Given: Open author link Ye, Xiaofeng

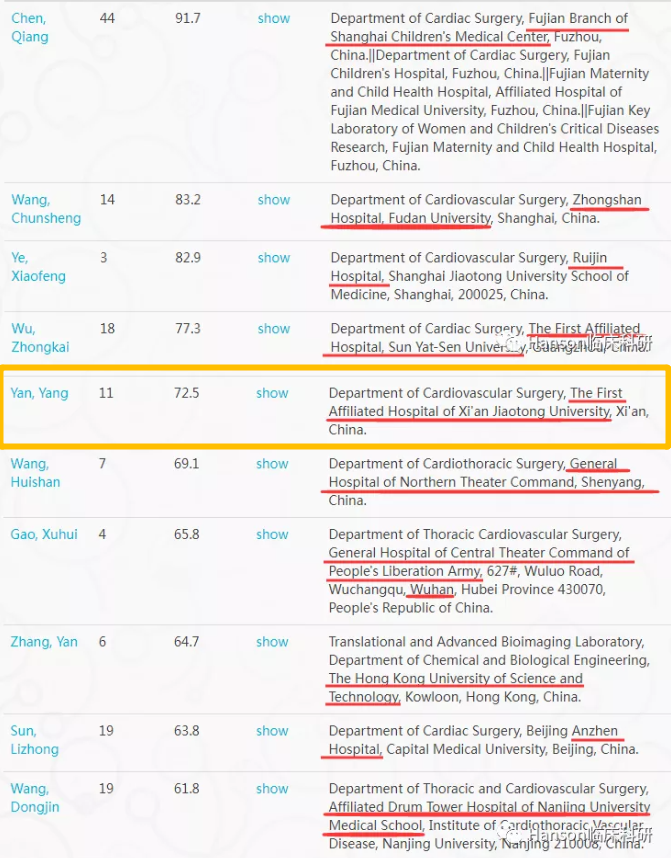Looking at the screenshot, I should (x=38, y=267).
